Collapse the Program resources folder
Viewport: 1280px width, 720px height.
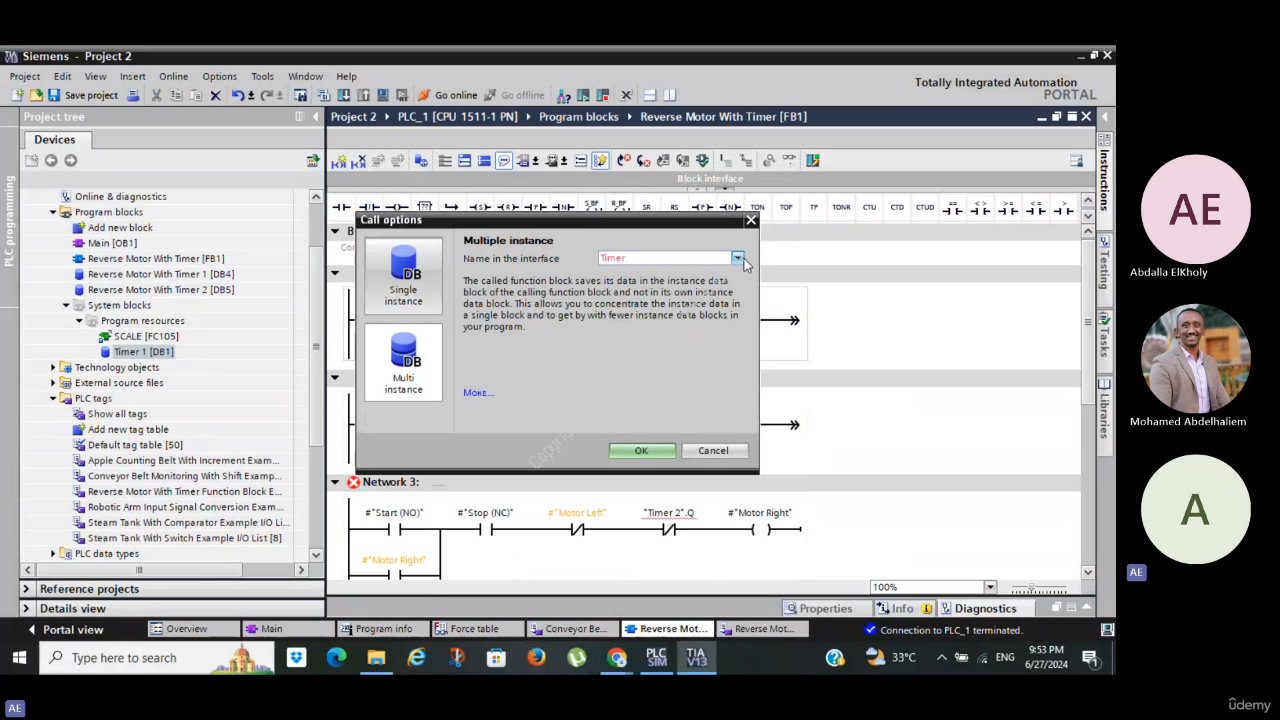pos(79,321)
